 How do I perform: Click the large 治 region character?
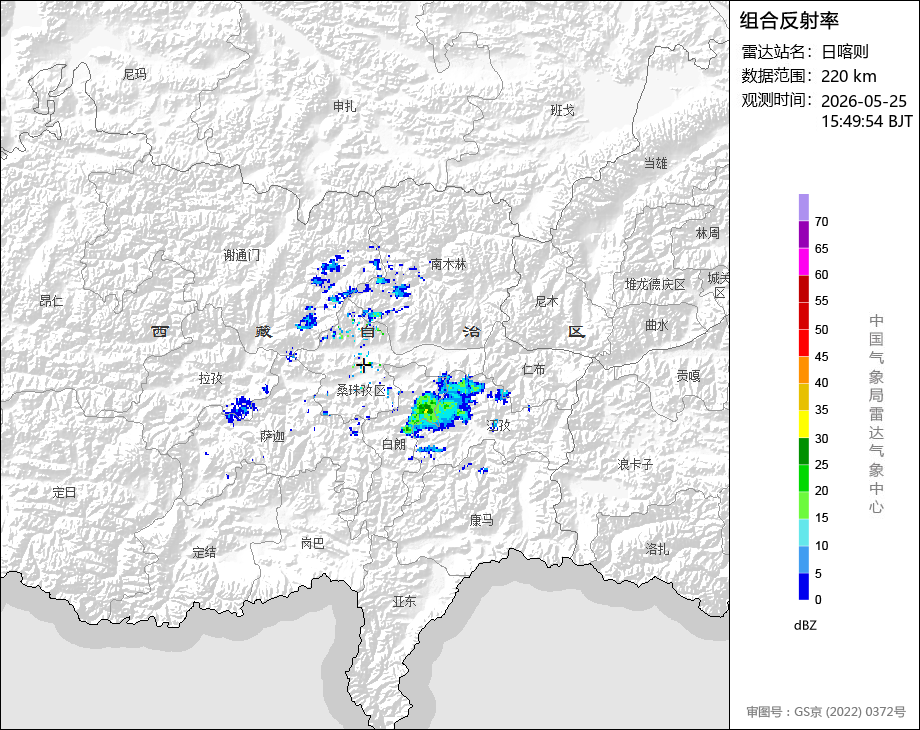point(471,332)
